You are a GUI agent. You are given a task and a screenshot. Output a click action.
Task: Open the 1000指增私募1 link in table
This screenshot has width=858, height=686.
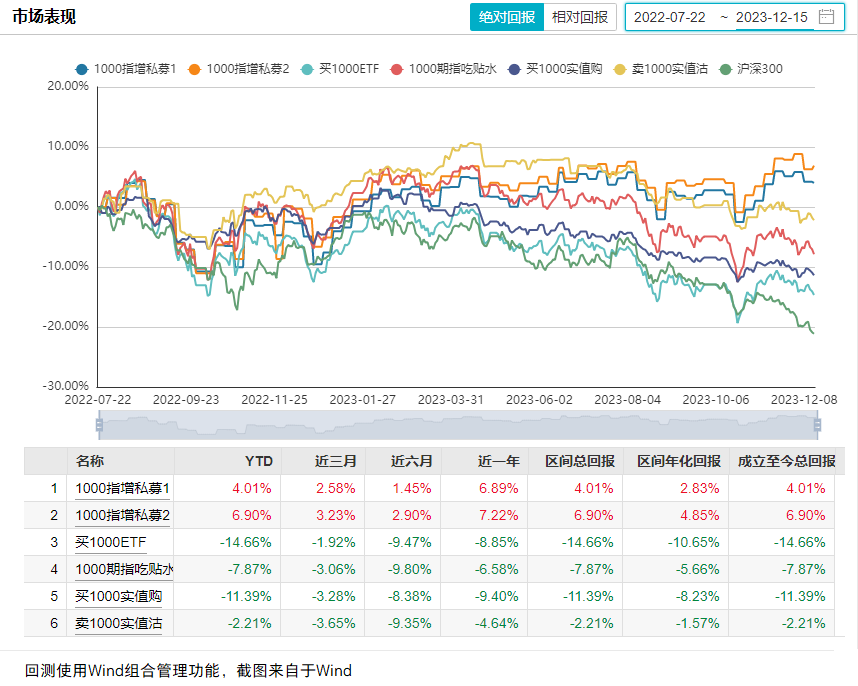[123, 489]
